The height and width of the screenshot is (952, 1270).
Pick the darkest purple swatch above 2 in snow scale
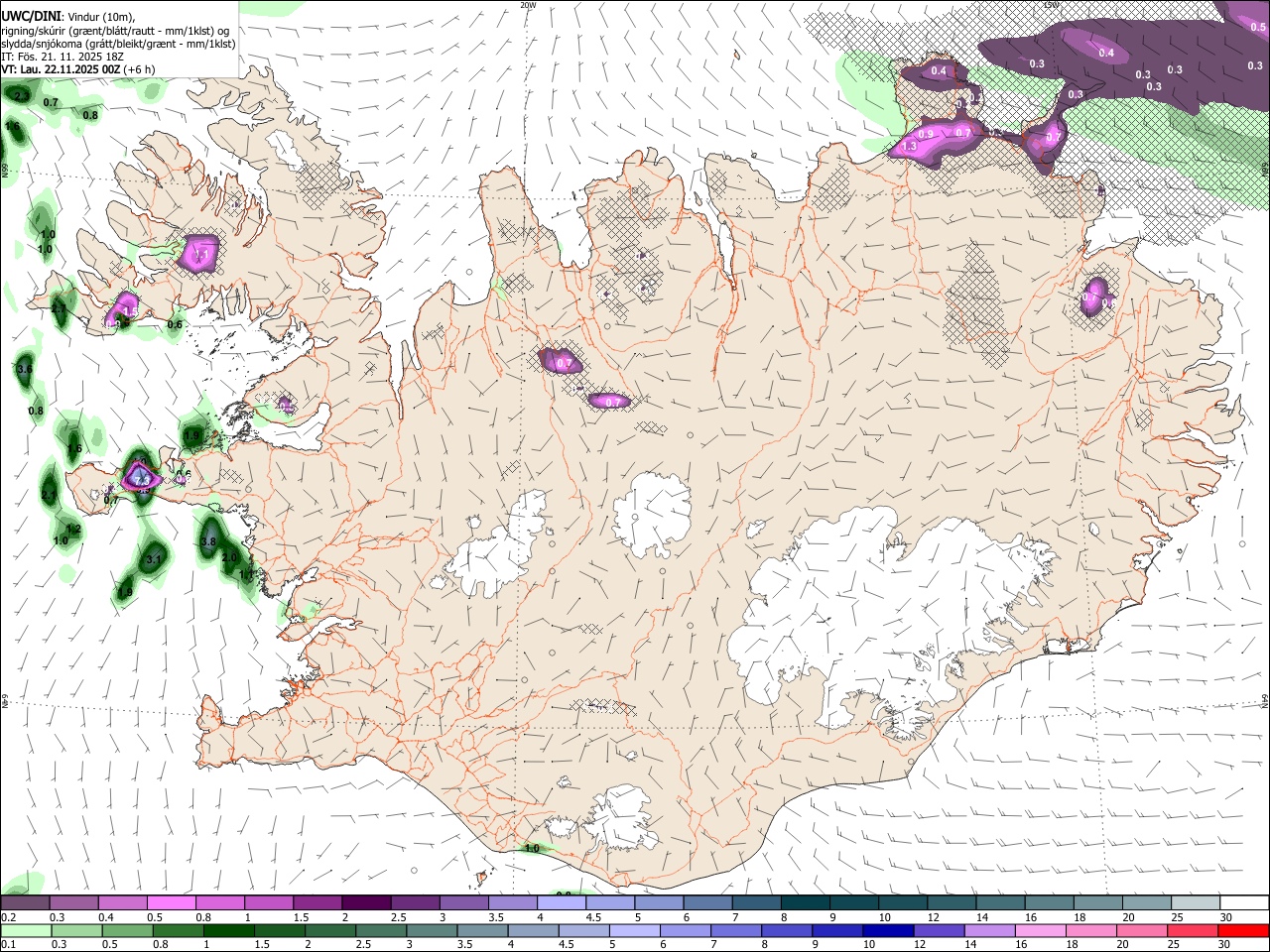point(365,902)
